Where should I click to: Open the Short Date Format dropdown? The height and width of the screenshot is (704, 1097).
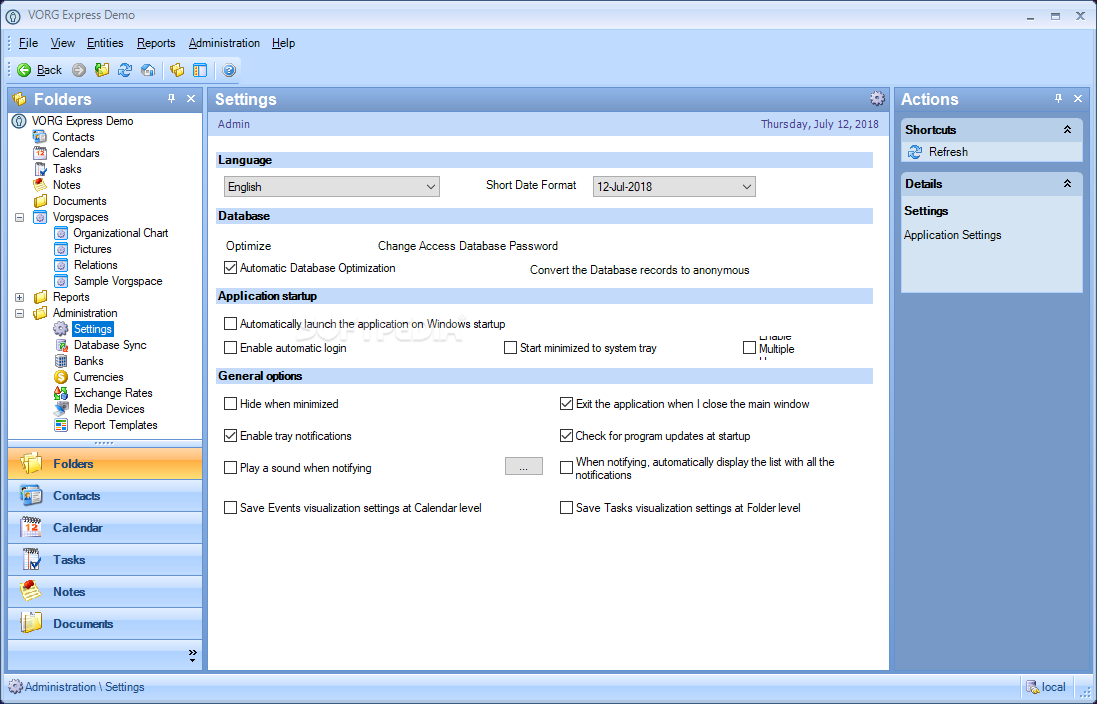pyautogui.click(x=674, y=187)
